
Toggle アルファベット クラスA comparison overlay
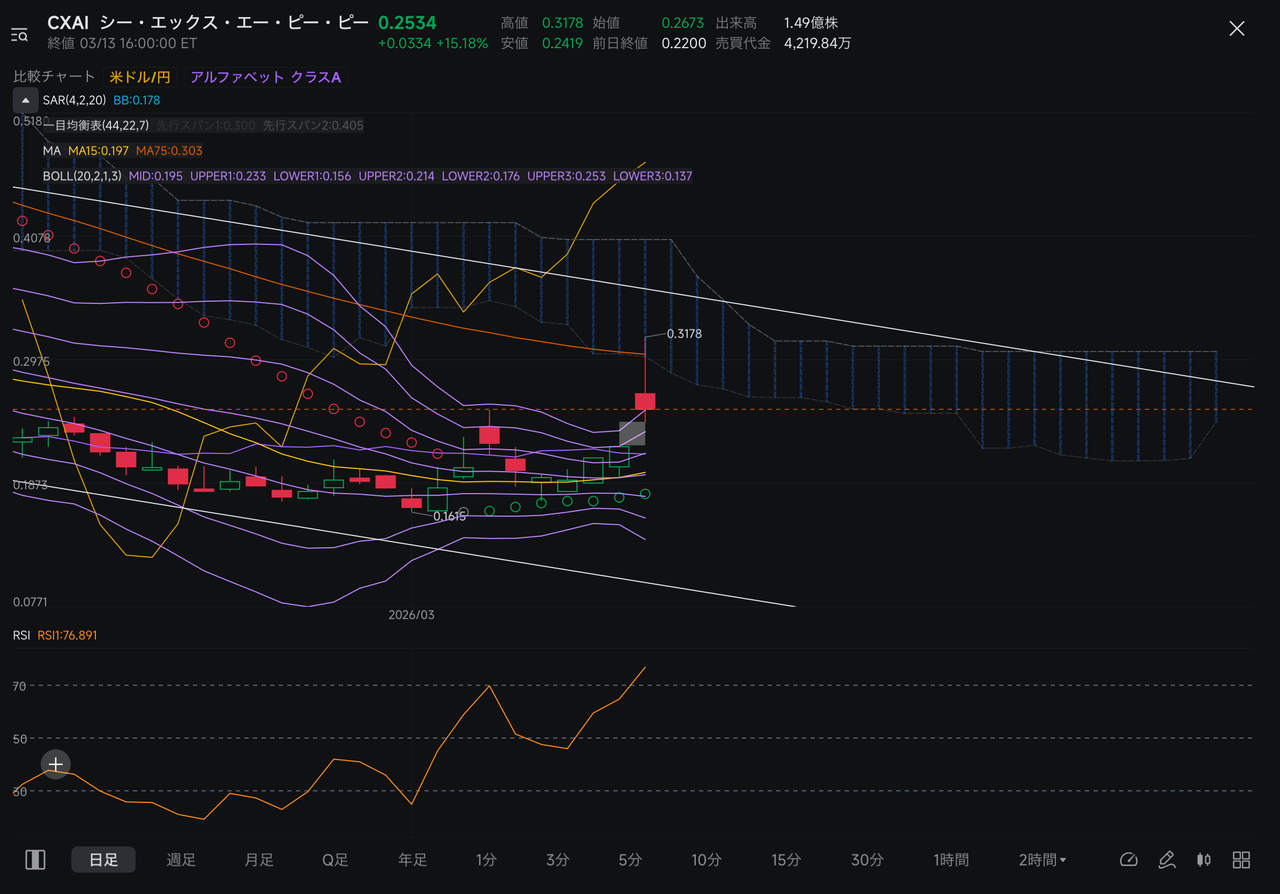pos(266,77)
